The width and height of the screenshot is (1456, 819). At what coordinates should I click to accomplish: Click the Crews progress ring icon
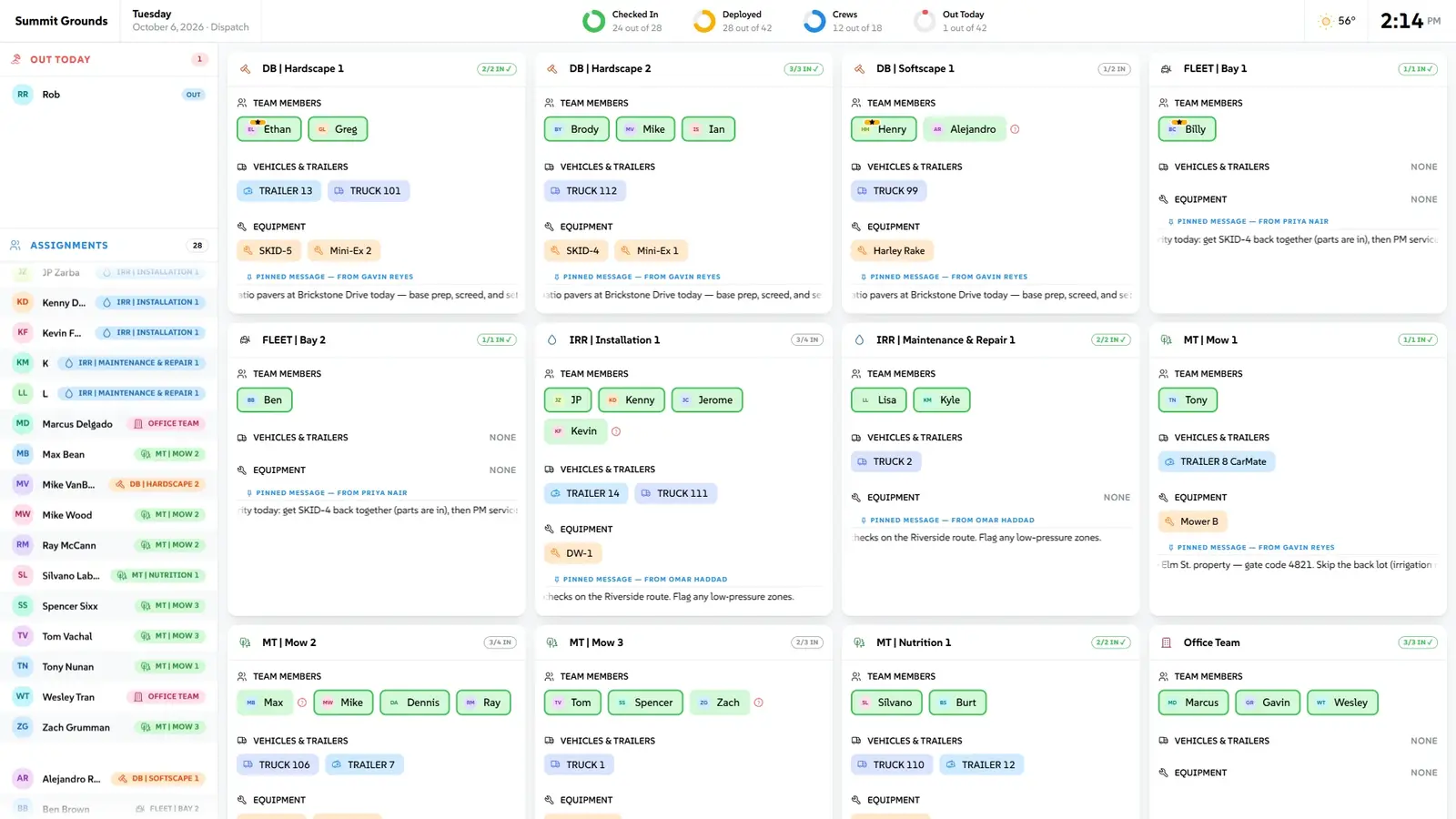pyautogui.click(x=814, y=21)
